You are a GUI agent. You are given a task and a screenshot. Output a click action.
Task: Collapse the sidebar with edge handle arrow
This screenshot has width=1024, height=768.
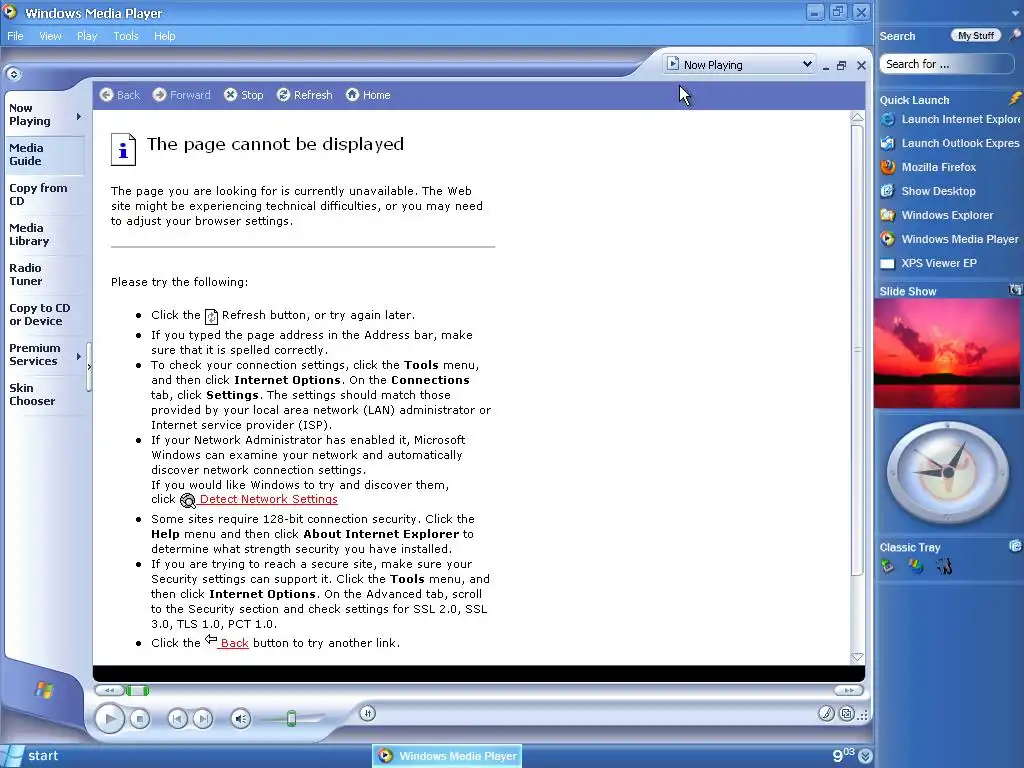click(x=89, y=367)
